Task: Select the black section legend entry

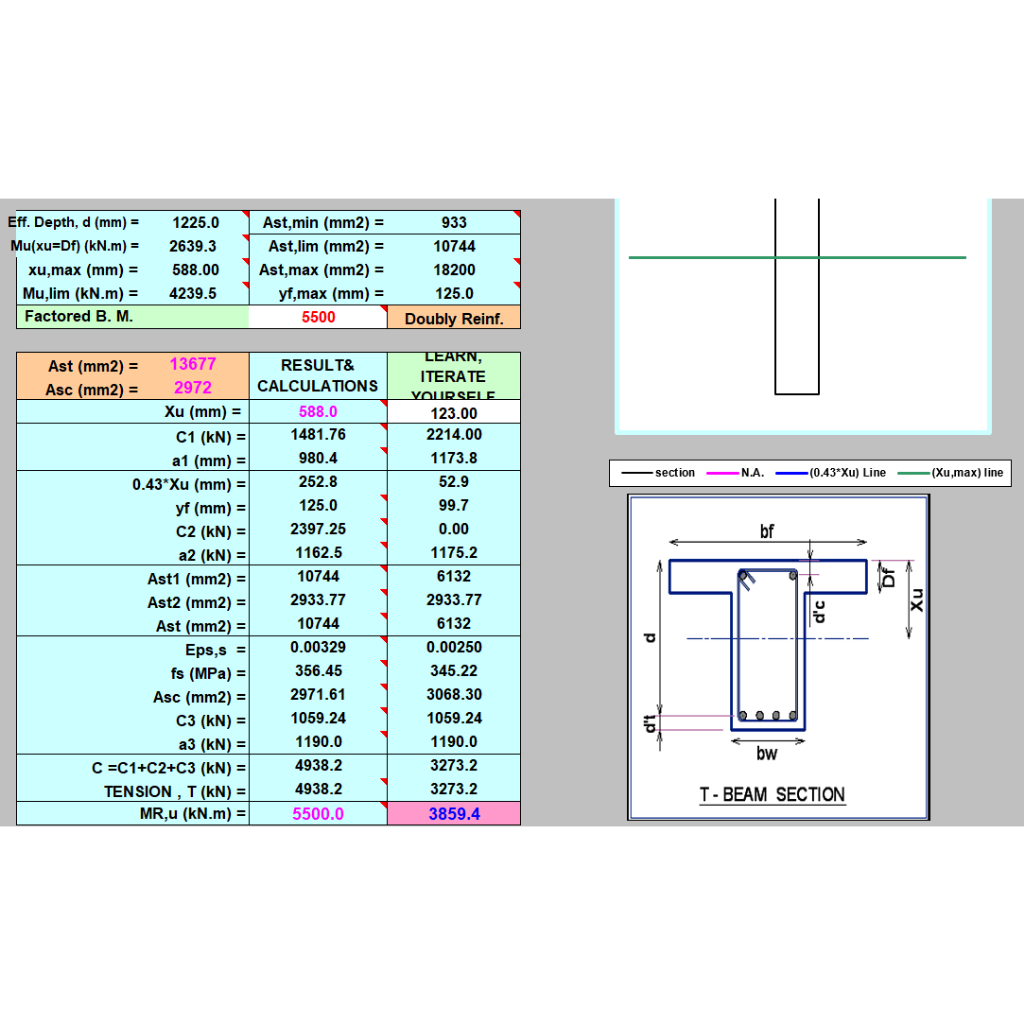Action: click(659, 473)
